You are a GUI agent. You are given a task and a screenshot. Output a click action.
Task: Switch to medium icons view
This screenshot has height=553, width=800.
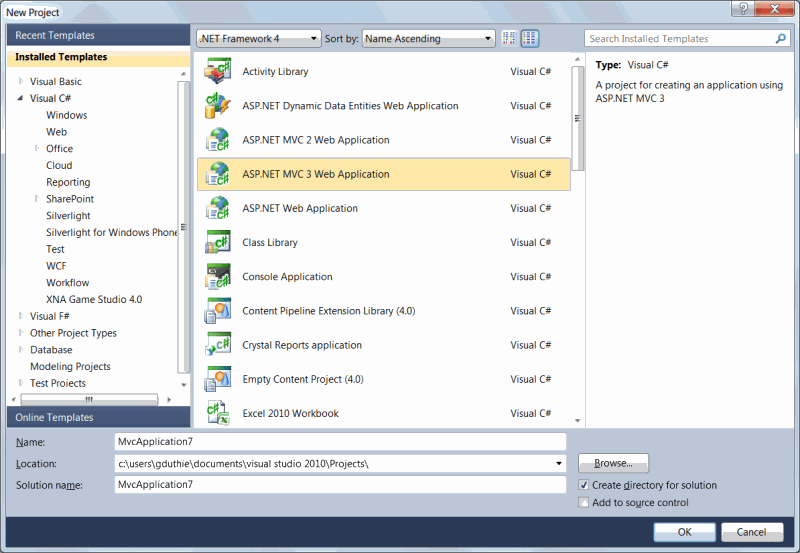530,38
